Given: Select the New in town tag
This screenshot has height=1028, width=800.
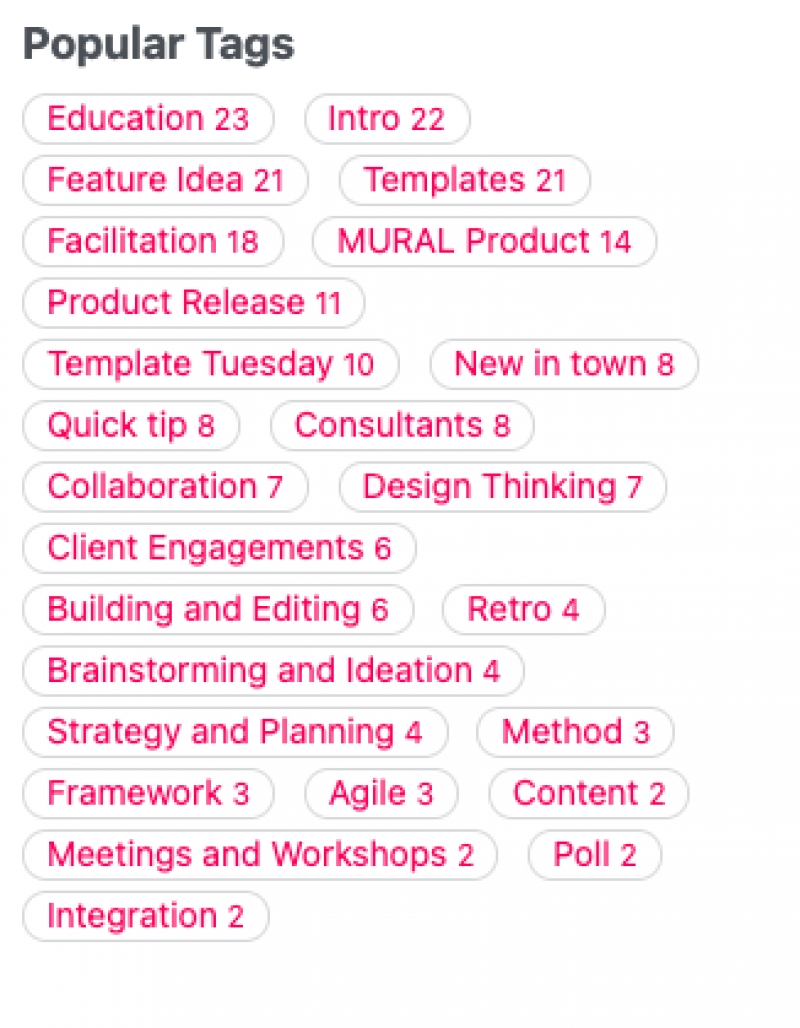Looking at the screenshot, I should [563, 364].
